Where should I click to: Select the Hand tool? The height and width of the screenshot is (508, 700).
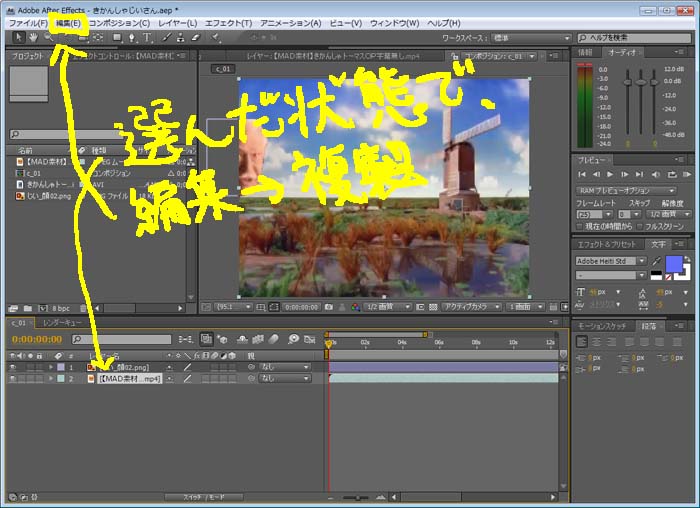point(33,37)
